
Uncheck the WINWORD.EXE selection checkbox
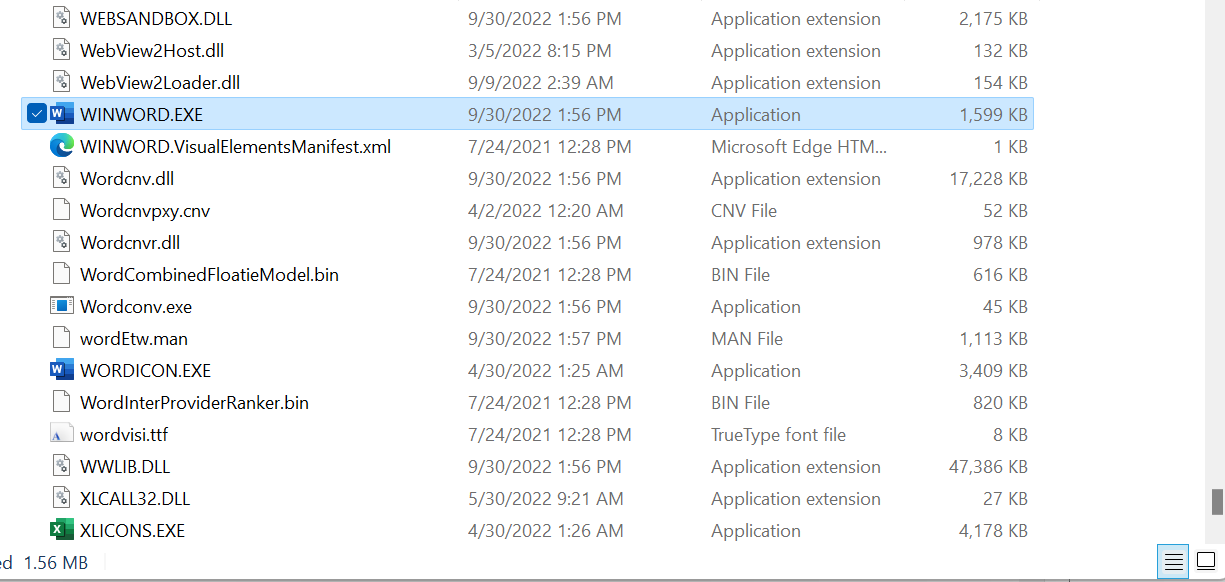(36, 115)
